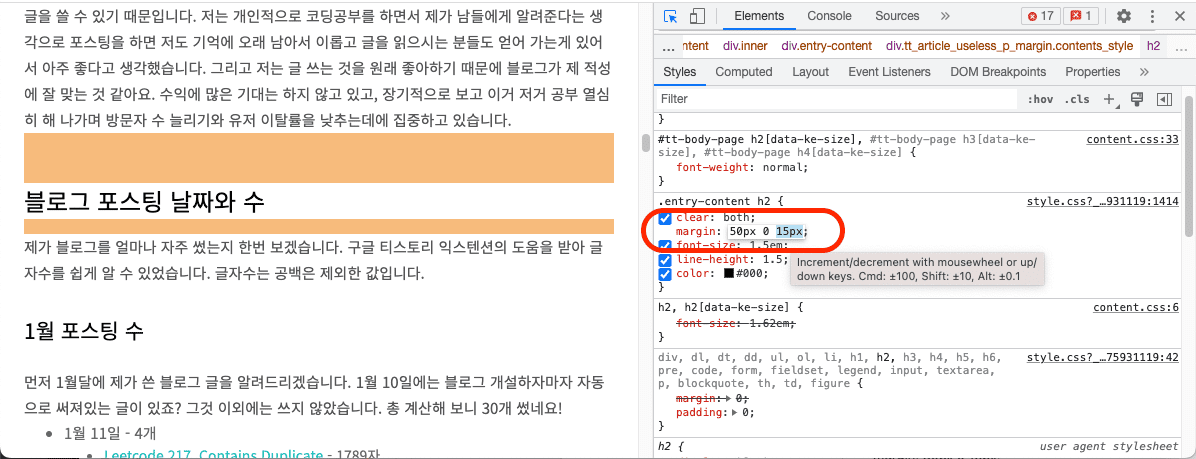This screenshot has height=459, width=1196.
Task: Click the Filter styles input field
Action: pyautogui.click(x=838, y=99)
